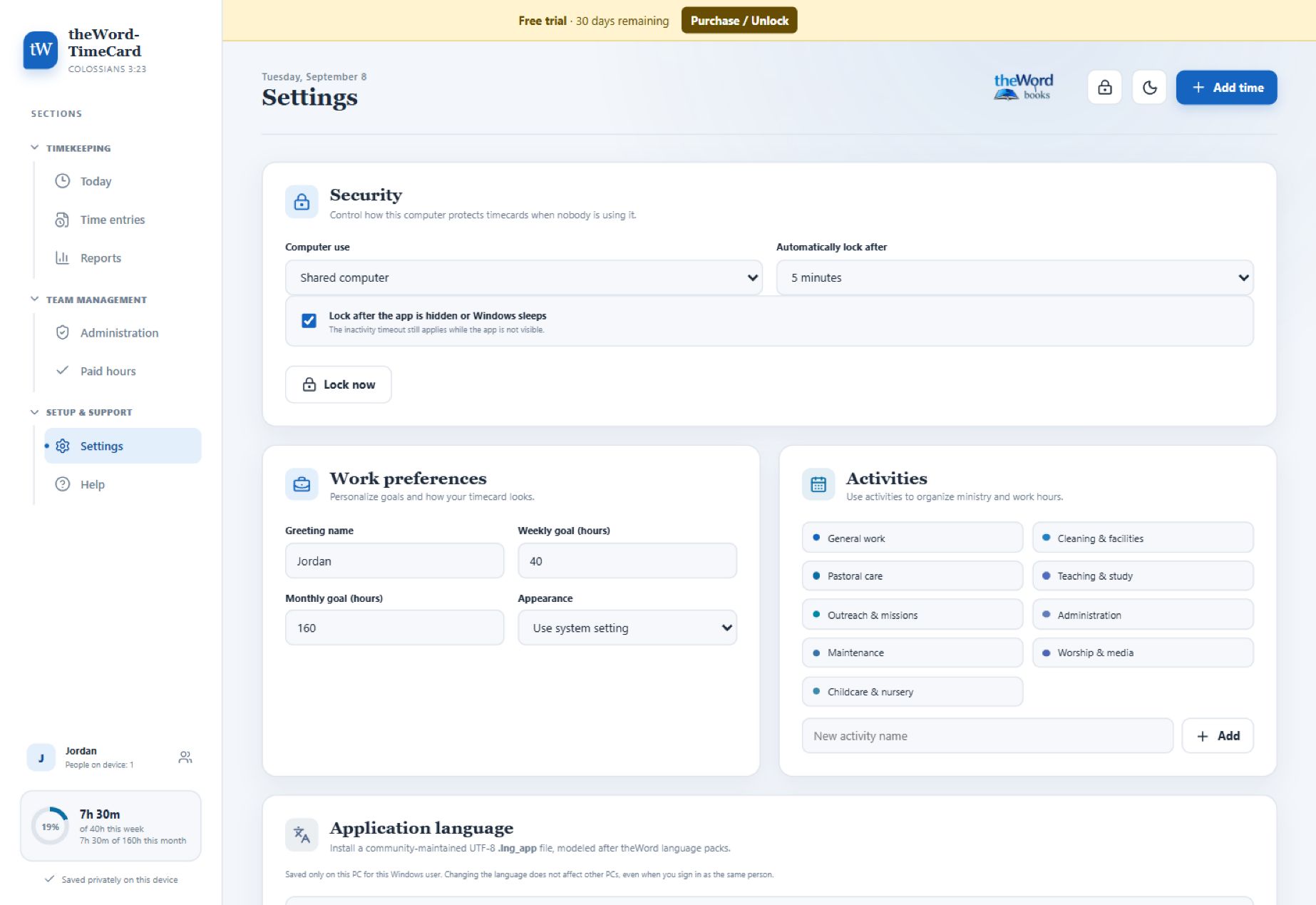Viewport: 1316px width, 905px height.
Task: Click the Time entries icon
Action: [63, 220]
